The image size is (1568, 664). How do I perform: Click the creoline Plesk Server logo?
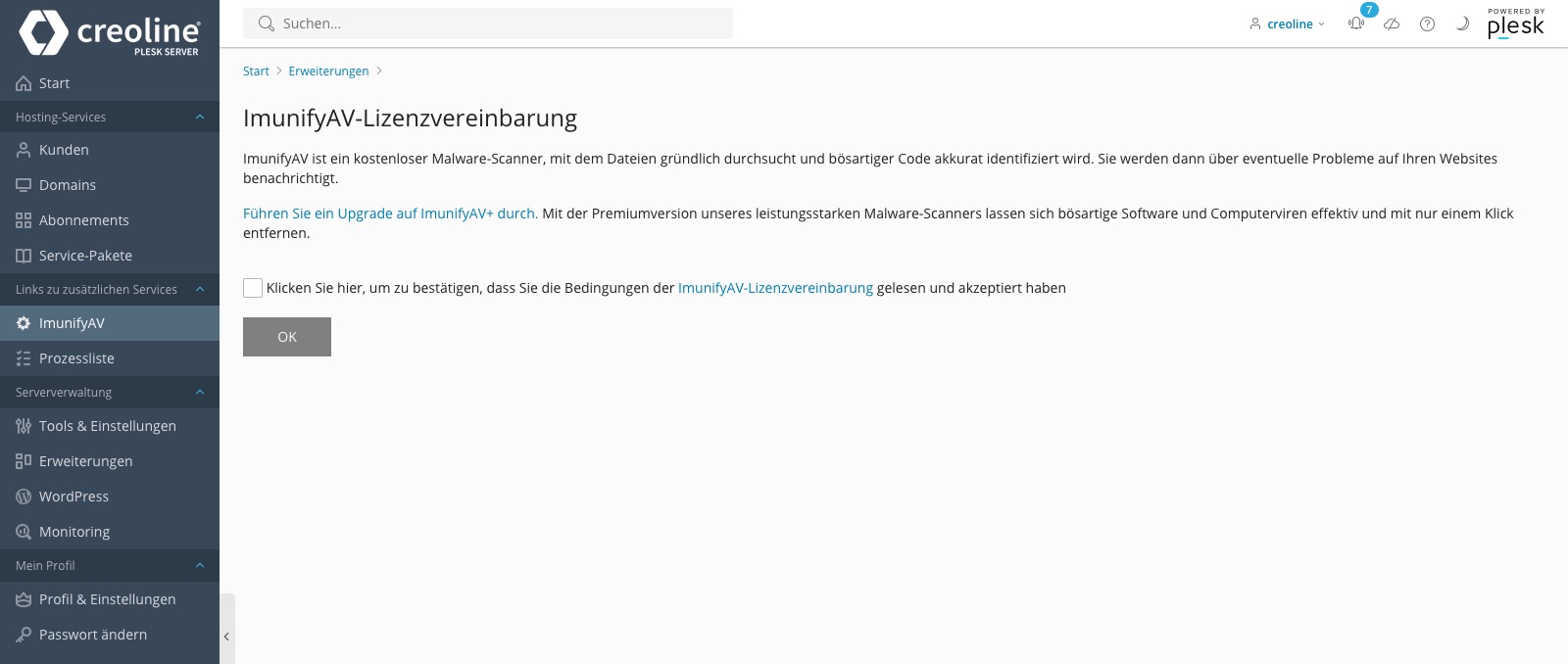pos(110,33)
